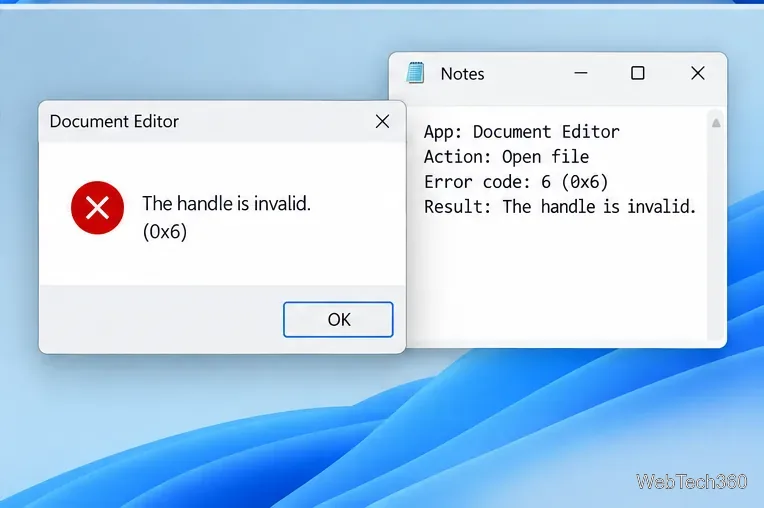Click "Result: The handle is invalid." in Notes

click(x=560, y=207)
